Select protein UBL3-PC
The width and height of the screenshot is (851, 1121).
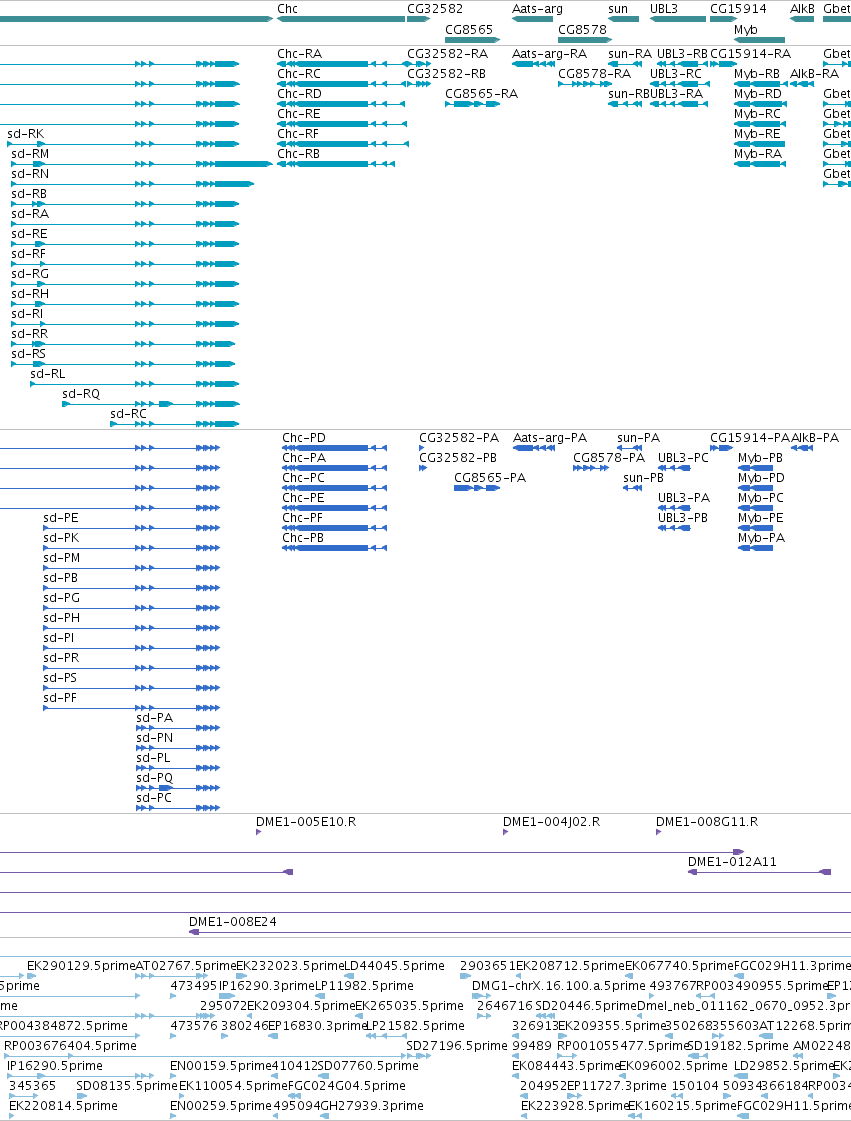coord(683,458)
